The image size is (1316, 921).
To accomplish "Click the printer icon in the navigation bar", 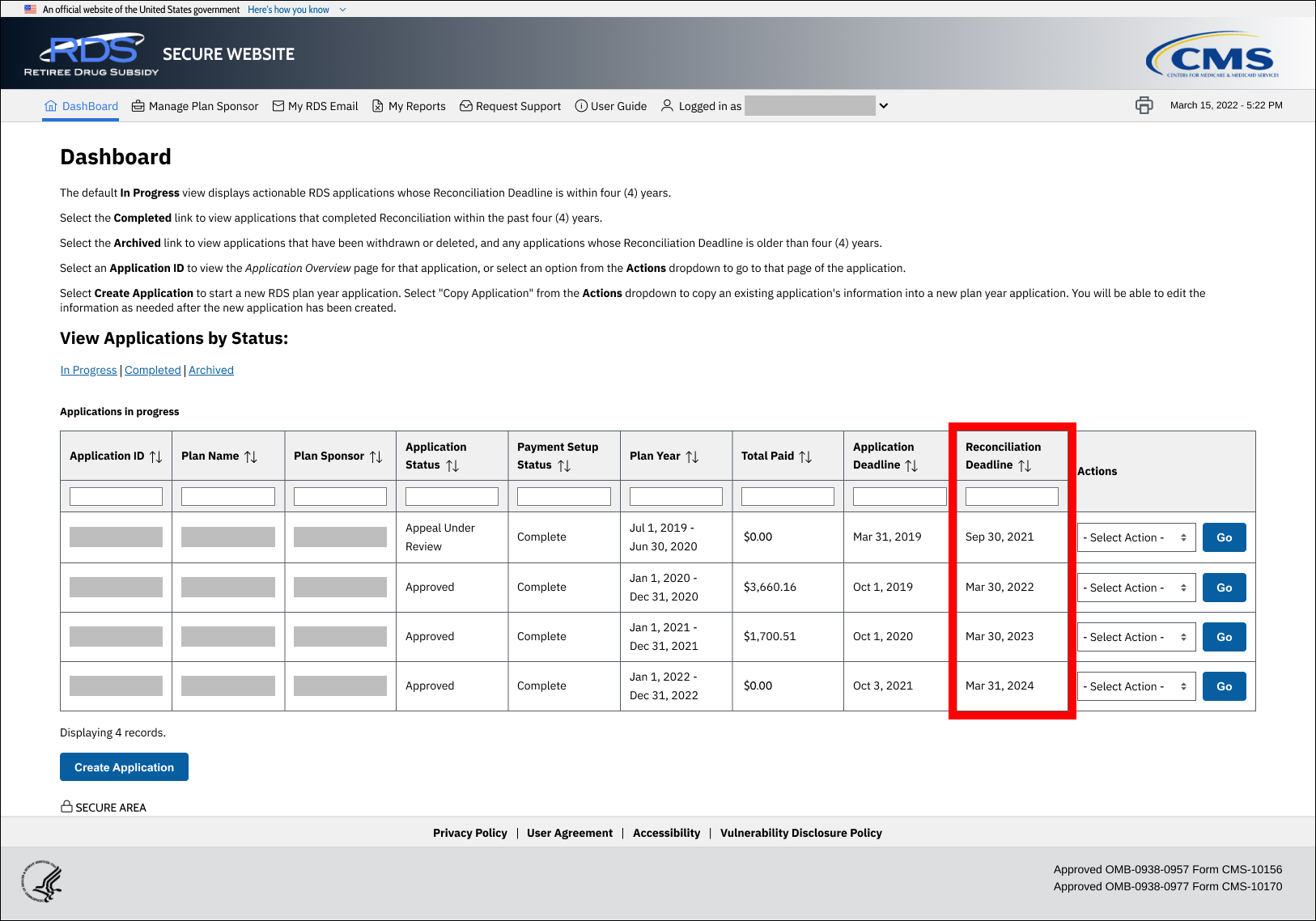I will coord(1144,105).
